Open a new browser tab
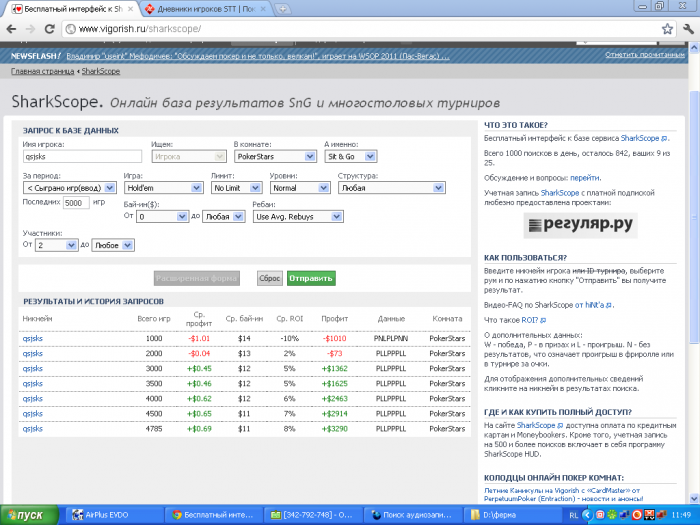This screenshot has width=700, height=525. coord(282,9)
